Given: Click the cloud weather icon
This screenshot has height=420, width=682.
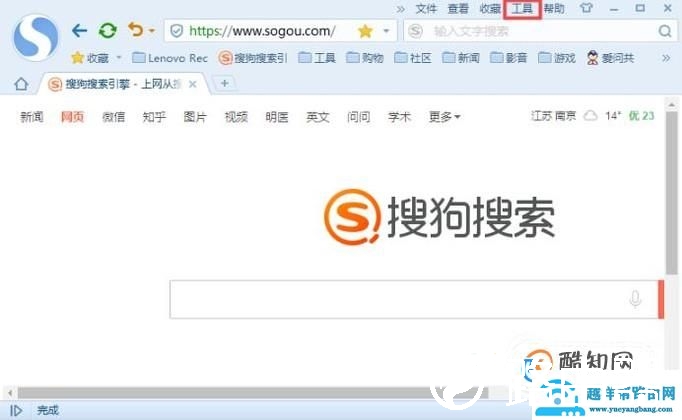Looking at the screenshot, I should pos(590,116).
